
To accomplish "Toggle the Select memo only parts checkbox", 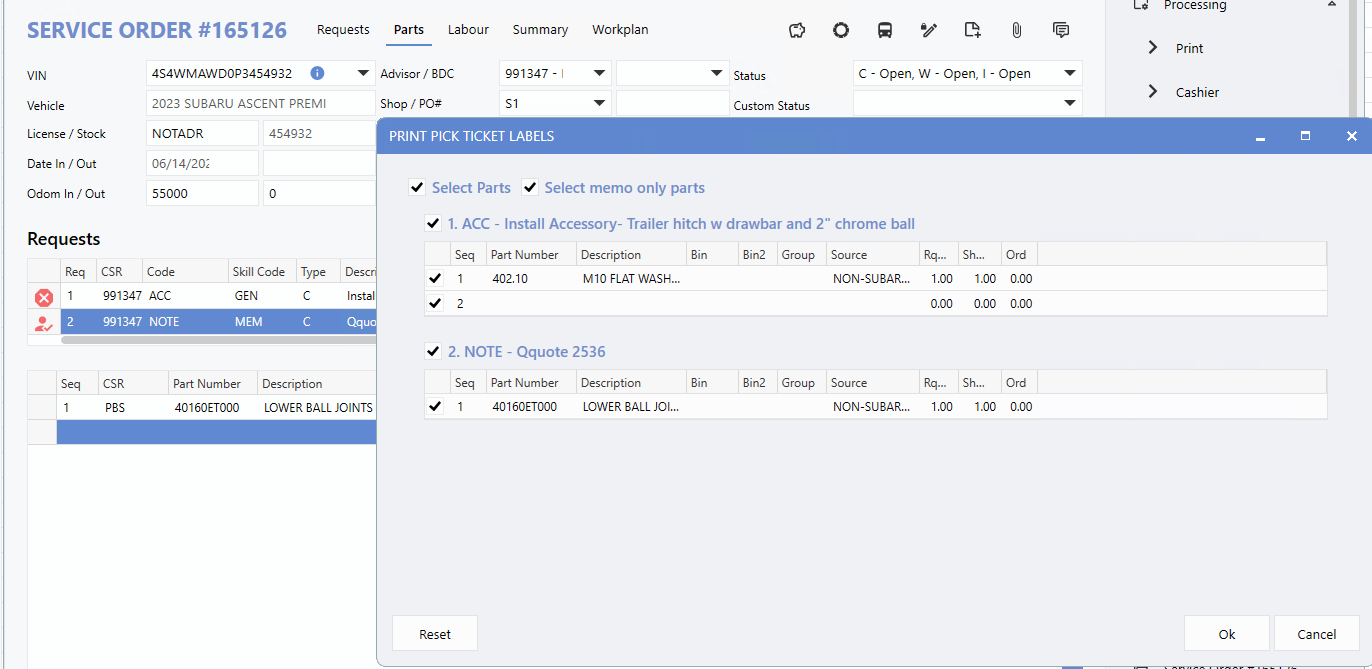I will [530, 188].
